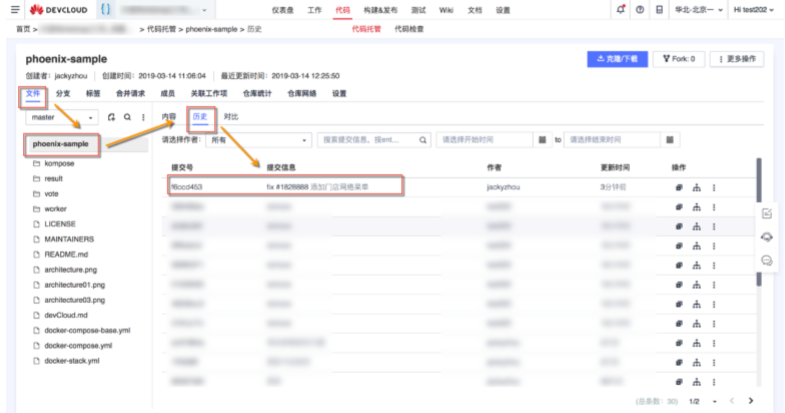Copy commit id in the f6ccd453 row
The image size is (785, 413).
coord(679,188)
